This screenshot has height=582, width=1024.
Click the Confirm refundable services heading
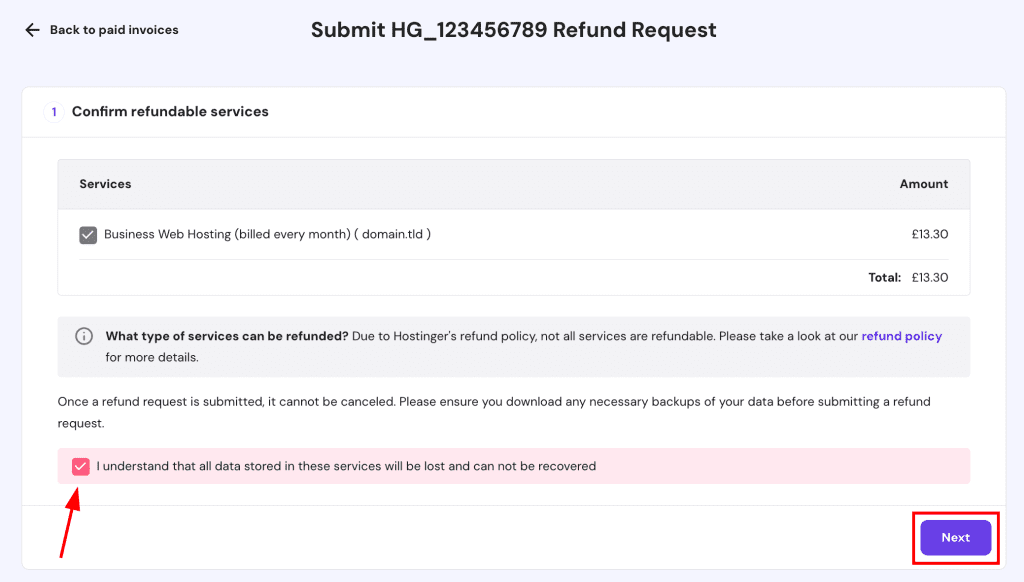pyautogui.click(x=170, y=112)
